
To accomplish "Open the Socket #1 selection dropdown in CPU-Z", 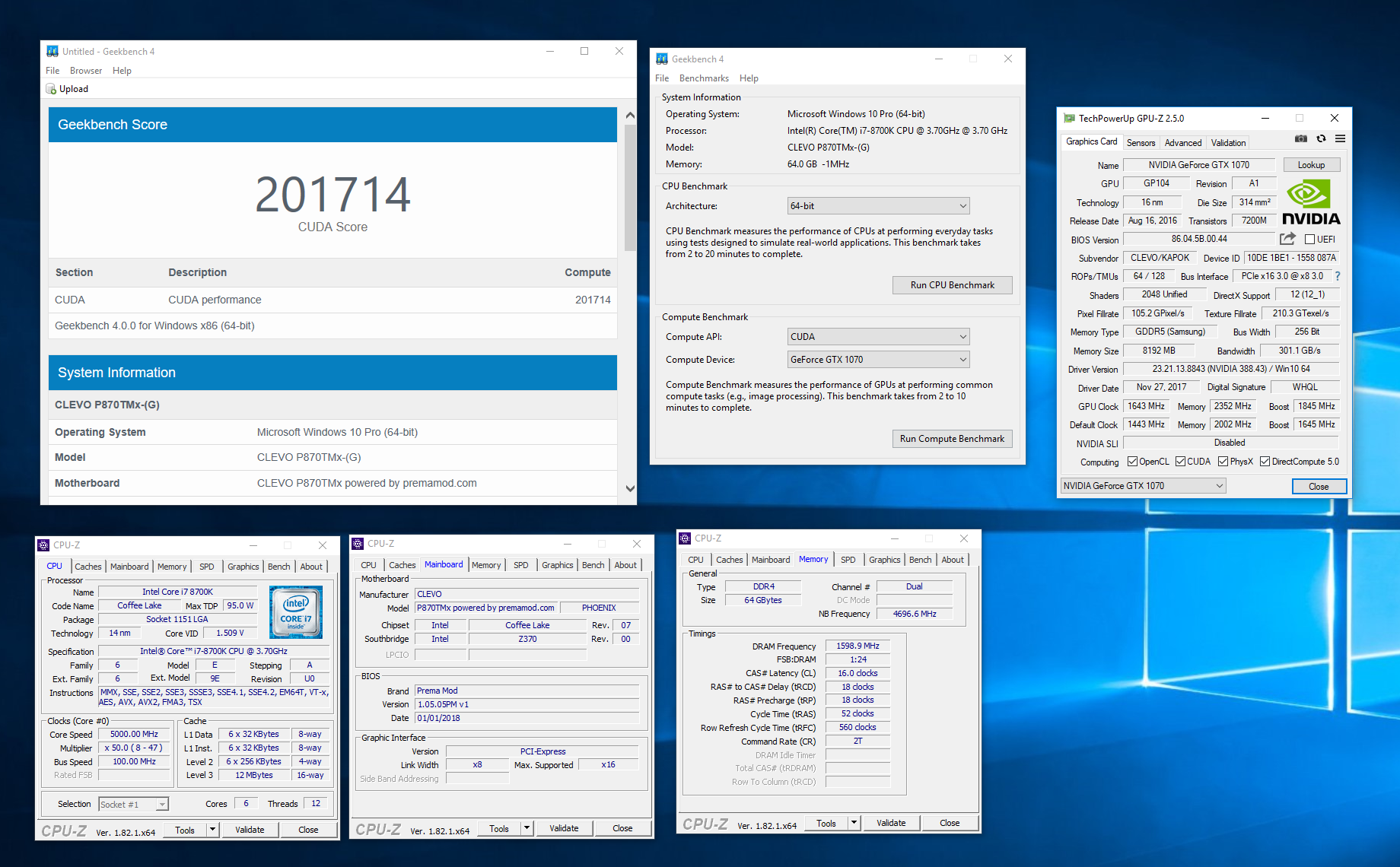I will [133, 804].
